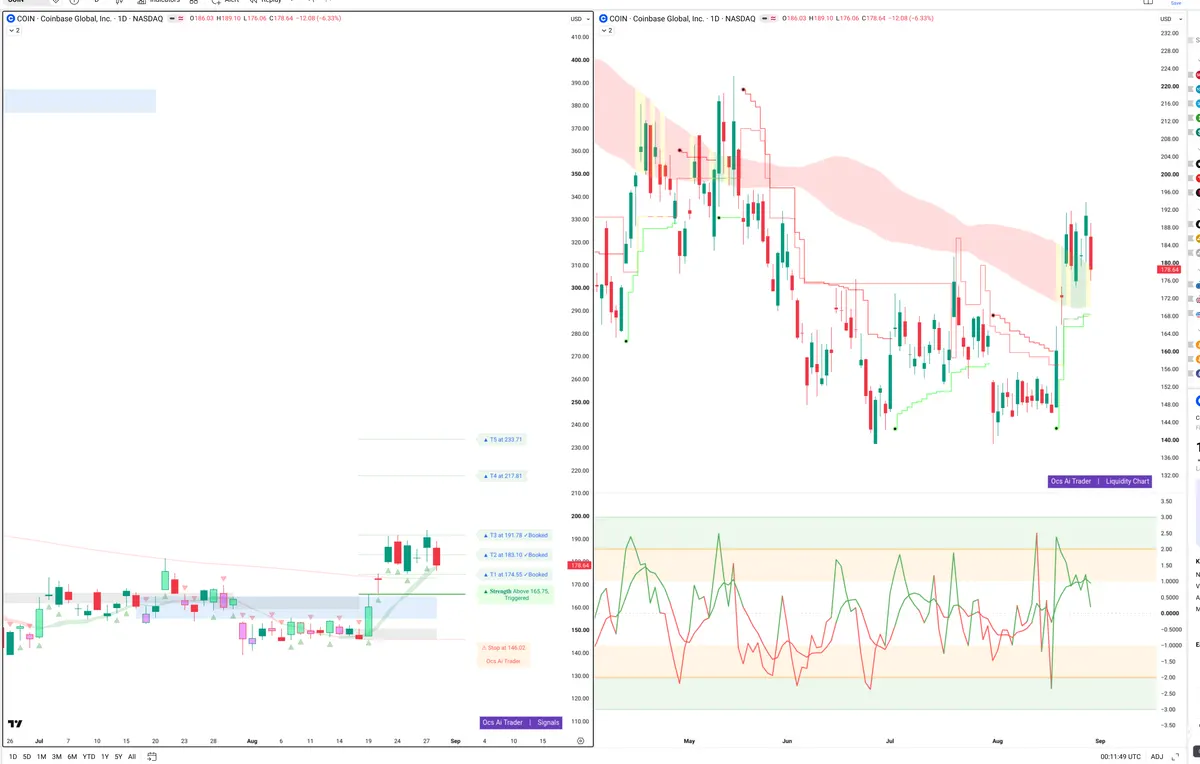Click 'T2 at 183.10 Booked' label
Screen dimensions: 1200x764
tap(515, 555)
